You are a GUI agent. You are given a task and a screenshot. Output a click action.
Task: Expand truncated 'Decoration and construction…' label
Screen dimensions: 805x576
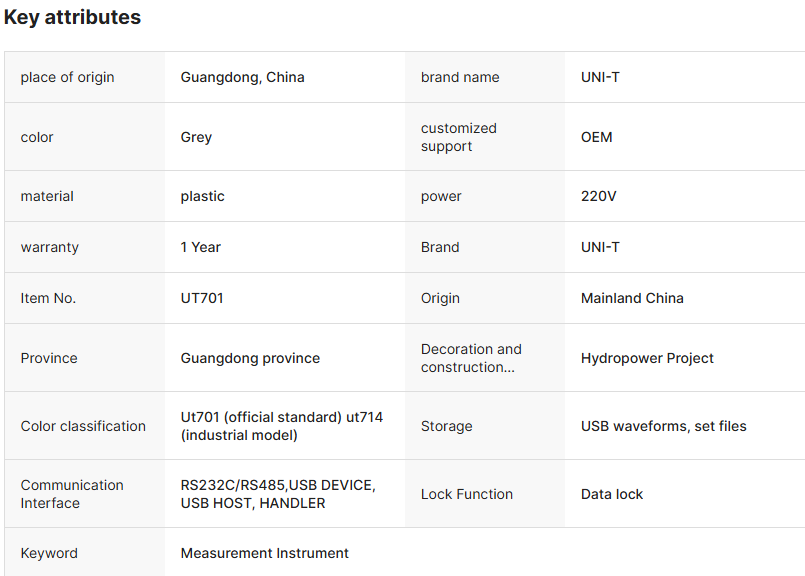(471, 358)
